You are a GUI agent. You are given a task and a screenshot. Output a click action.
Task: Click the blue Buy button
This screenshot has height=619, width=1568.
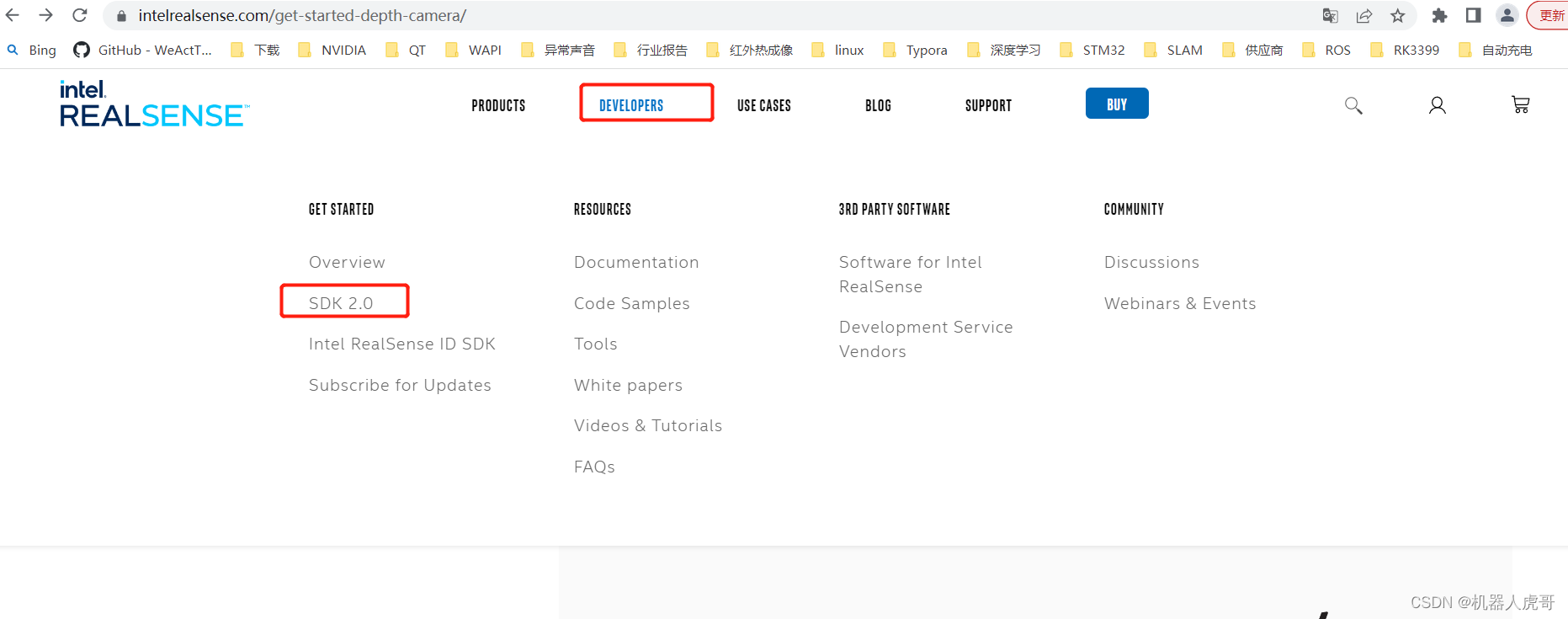click(1117, 104)
